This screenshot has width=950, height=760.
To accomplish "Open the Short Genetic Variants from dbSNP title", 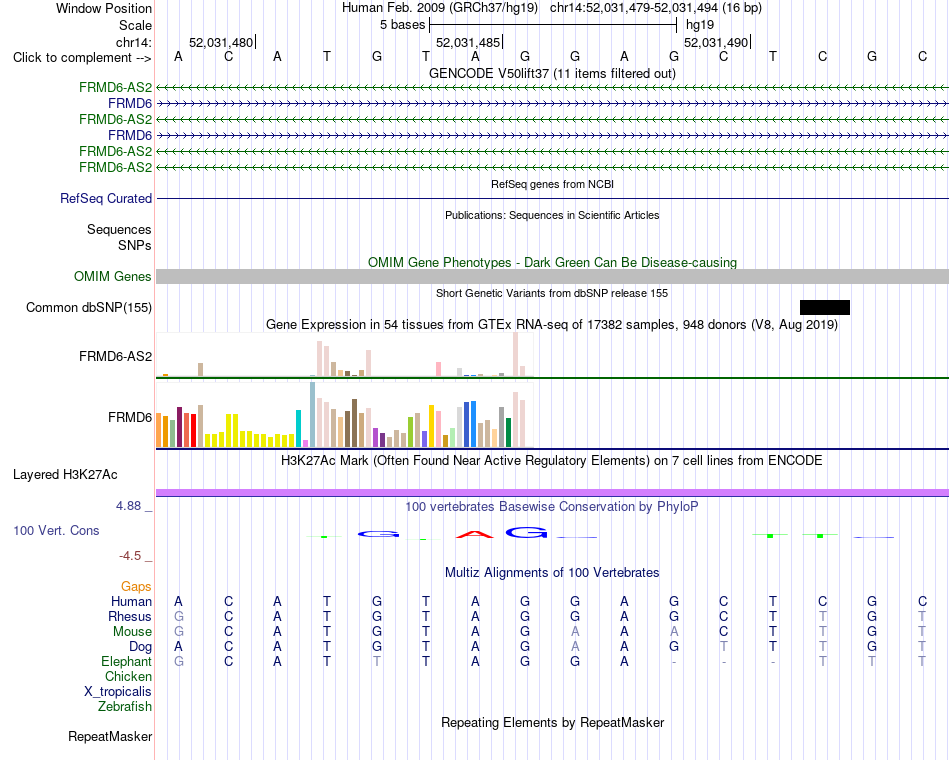I will tap(552, 293).
